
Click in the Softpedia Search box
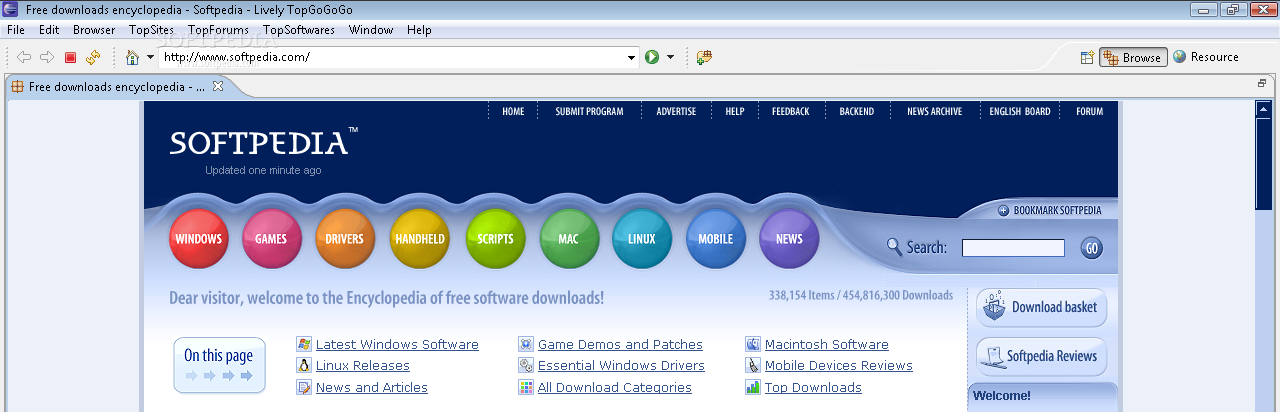coord(1013,248)
